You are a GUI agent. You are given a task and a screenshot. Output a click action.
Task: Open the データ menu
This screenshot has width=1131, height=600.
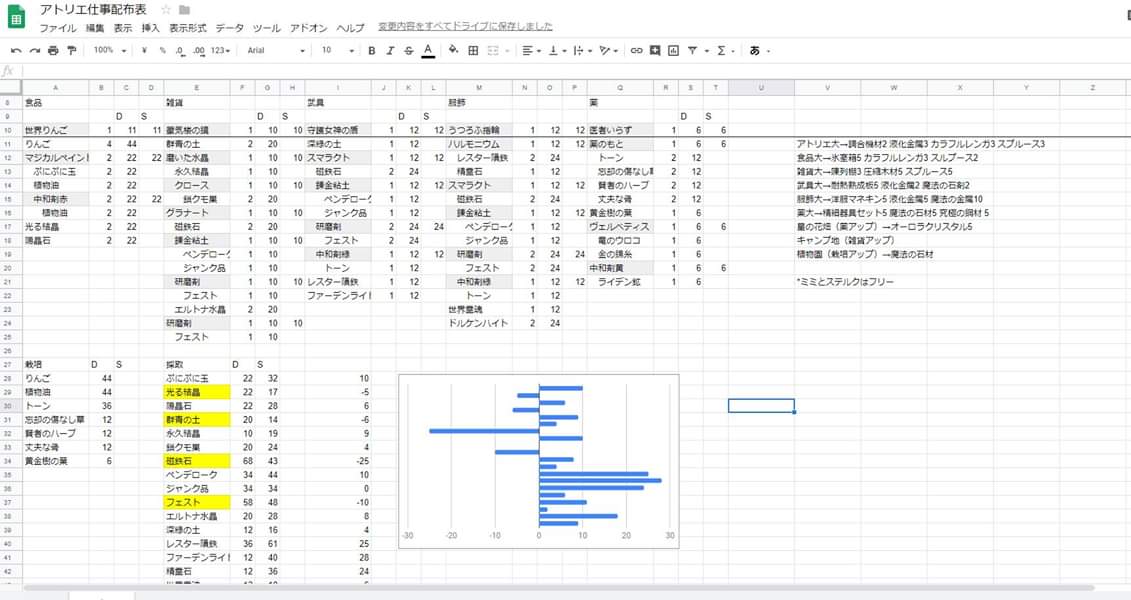(229, 28)
